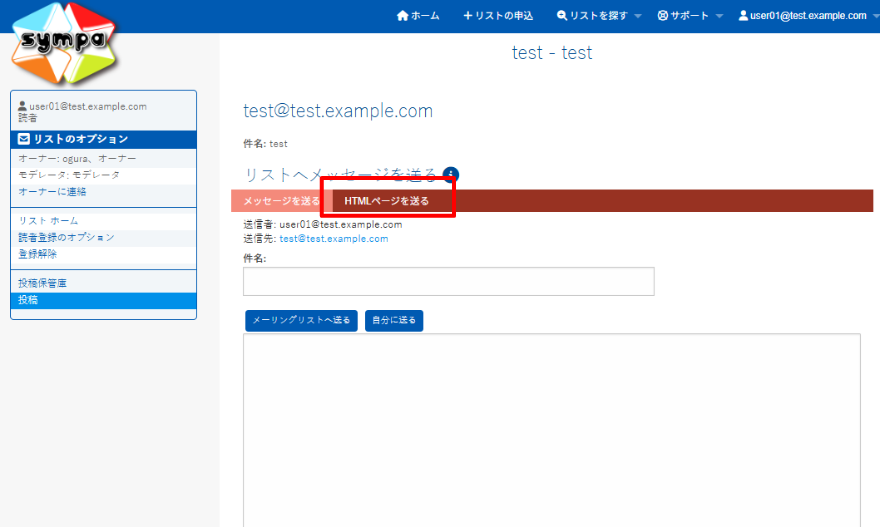
Task: Open 投稿保管庫 archive link
Action: pos(43,284)
